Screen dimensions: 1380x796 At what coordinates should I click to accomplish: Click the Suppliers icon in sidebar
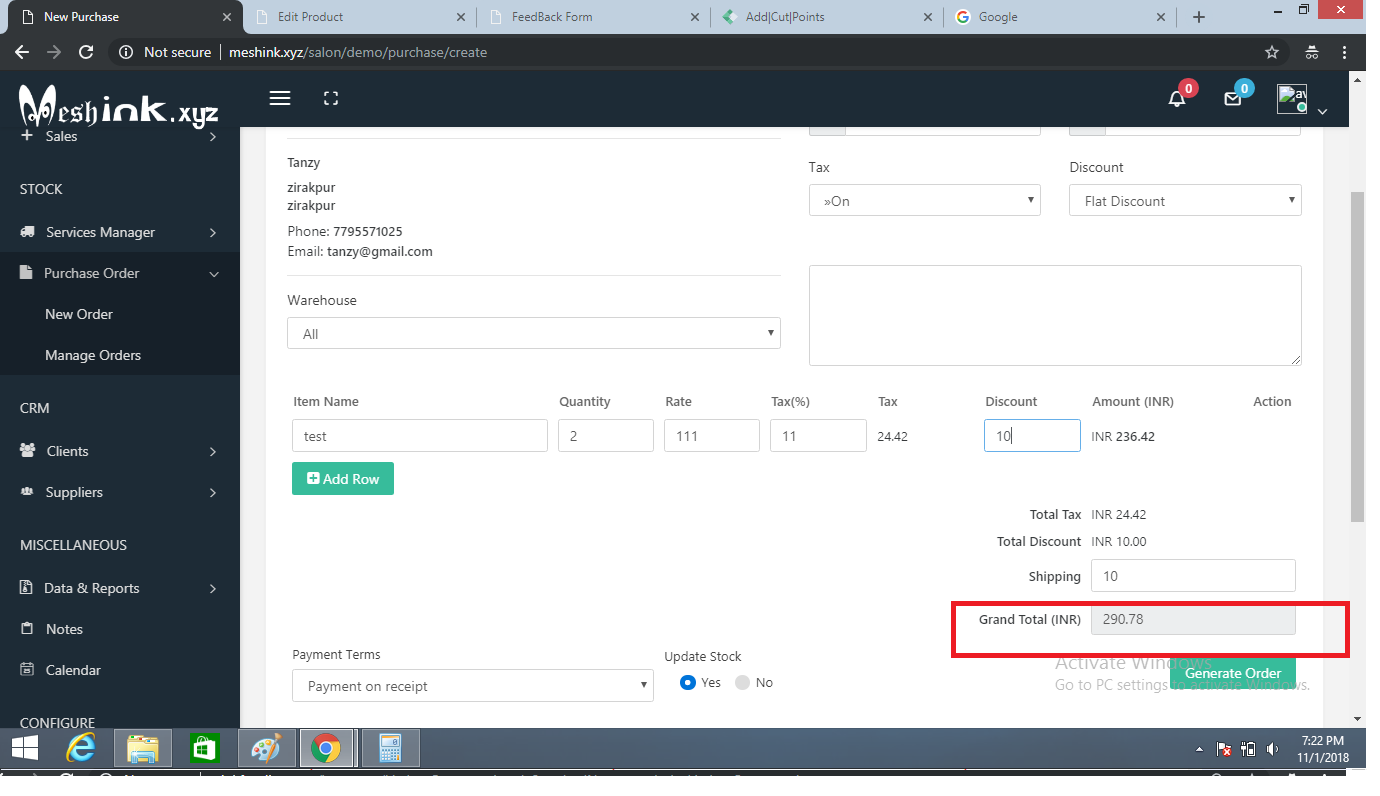[28, 492]
